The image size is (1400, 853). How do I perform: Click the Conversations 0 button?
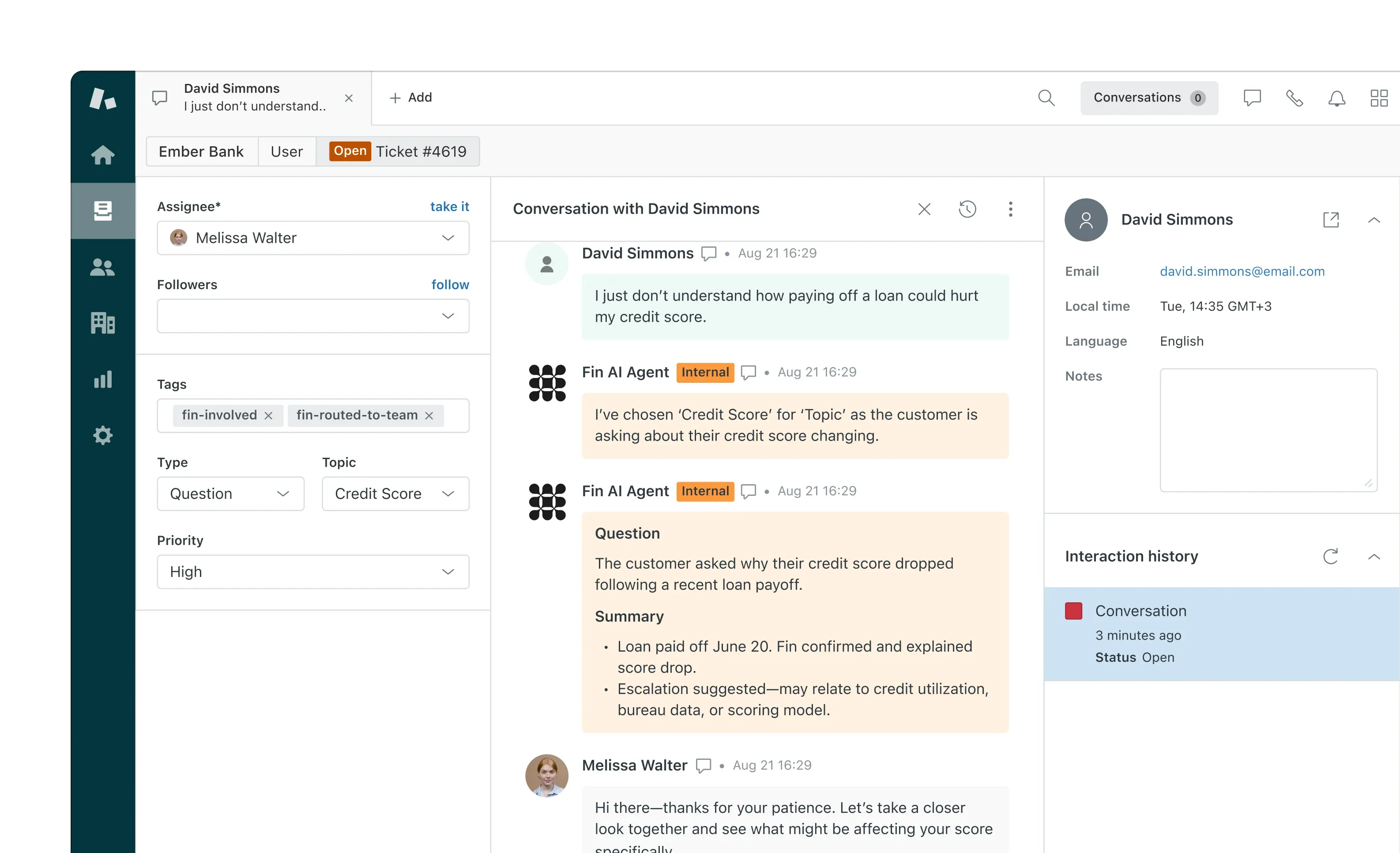(1149, 98)
